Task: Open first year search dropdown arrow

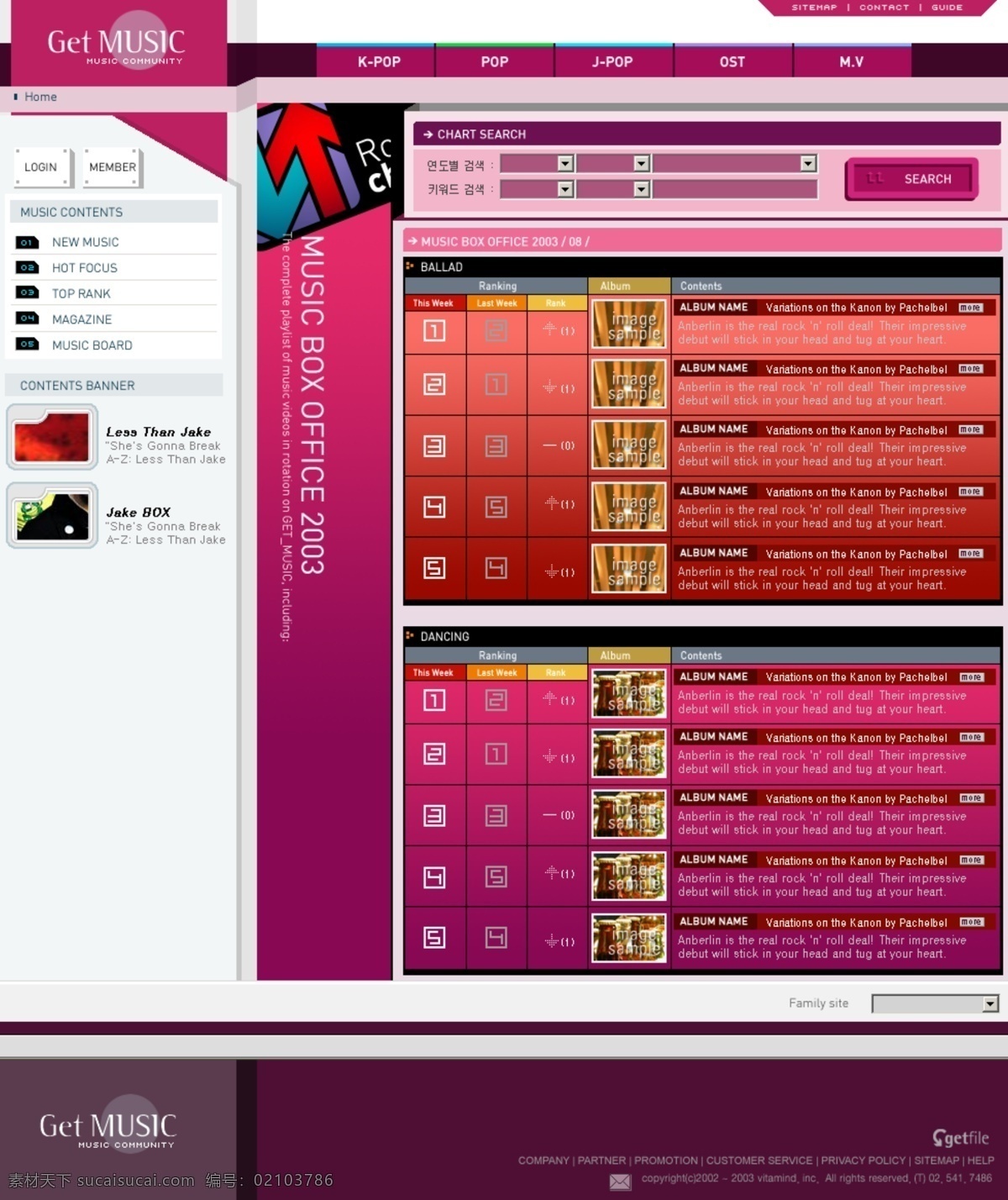Action: point(566,163)
